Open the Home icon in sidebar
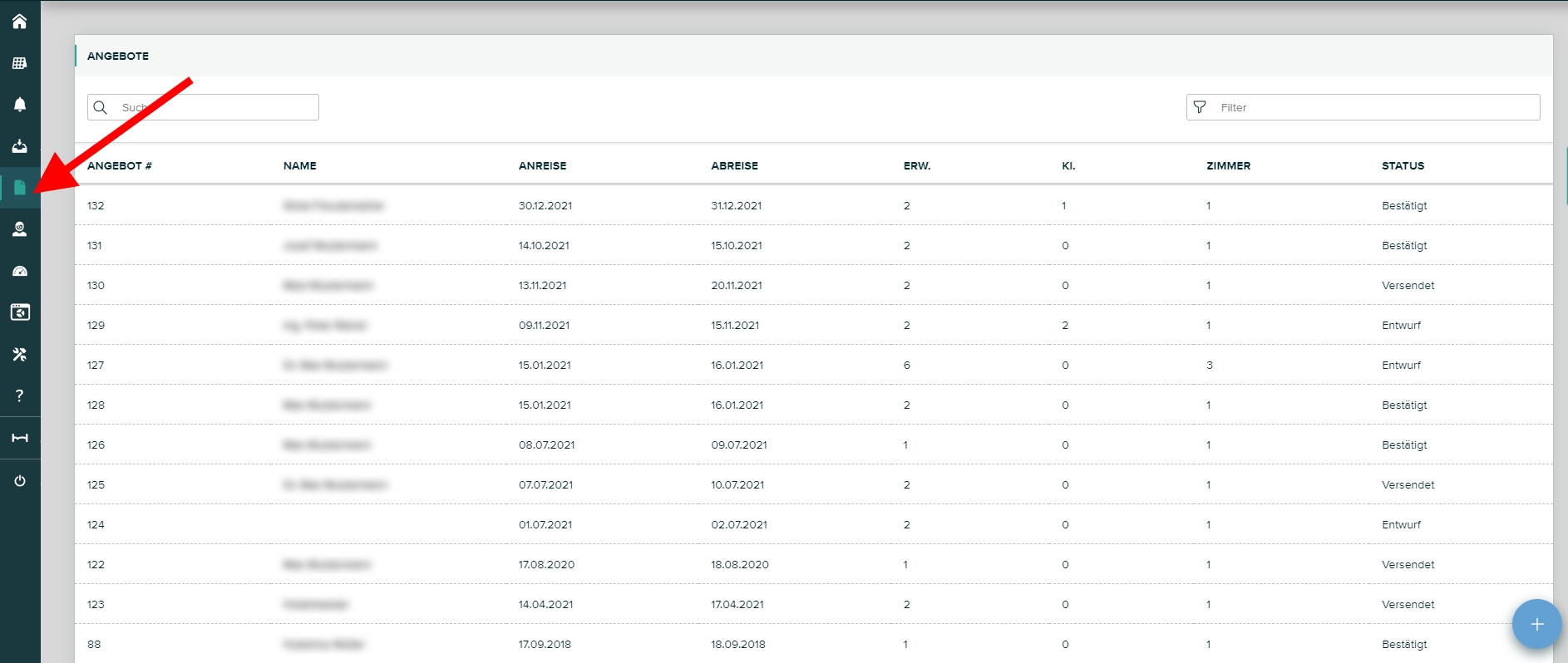 coord(20,22)
